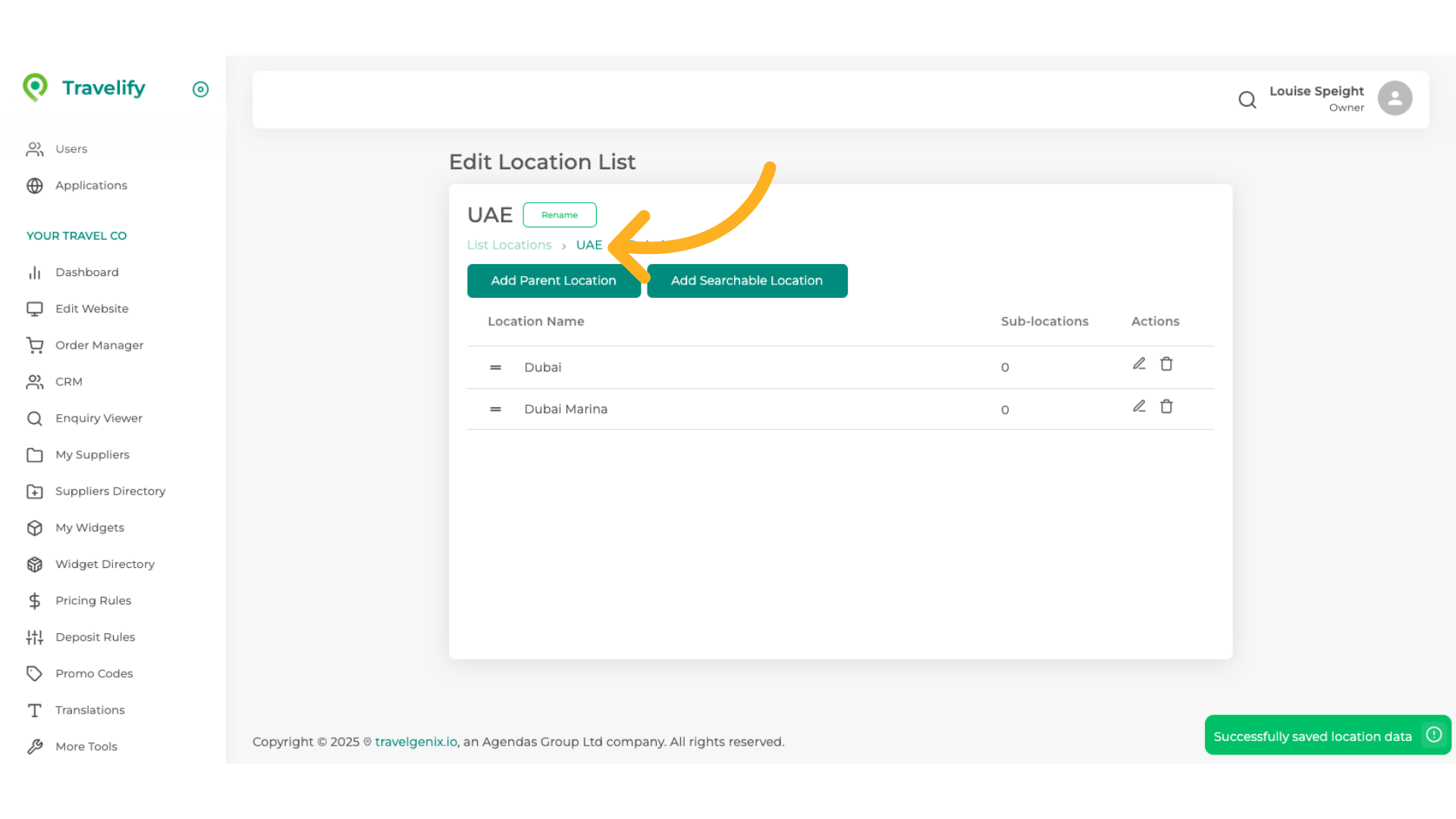Toggle the sidebar collapse circle icon

point(200,89)
